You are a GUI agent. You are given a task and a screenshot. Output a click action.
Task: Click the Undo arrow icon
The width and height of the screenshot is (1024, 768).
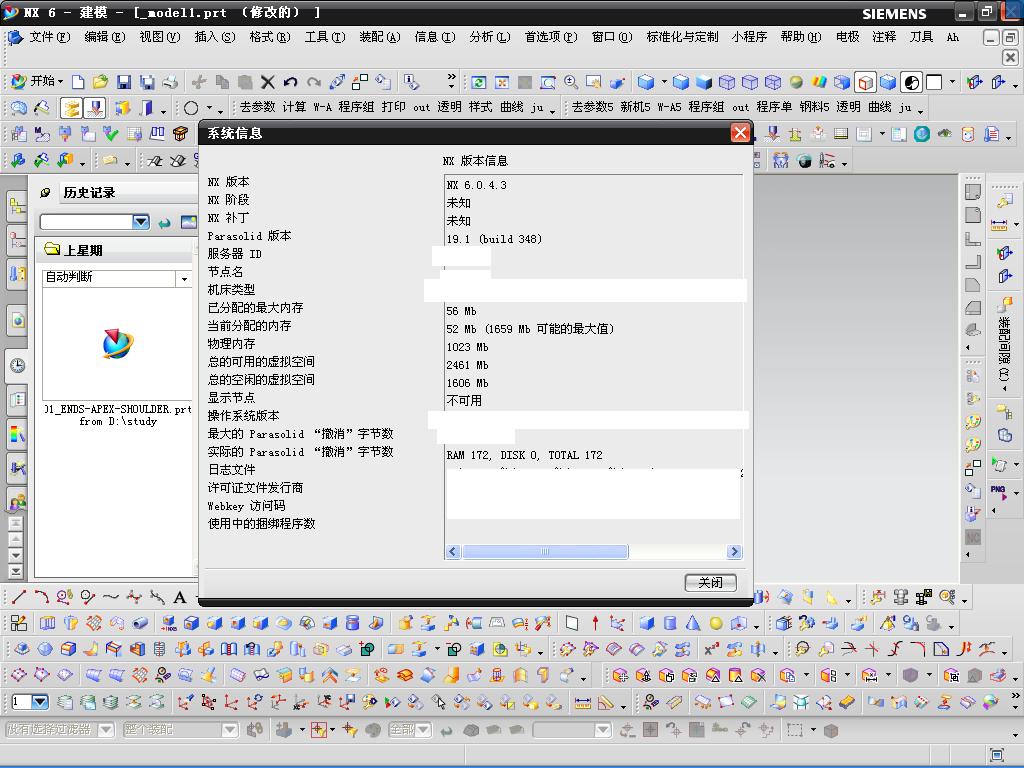coord(291,82)
